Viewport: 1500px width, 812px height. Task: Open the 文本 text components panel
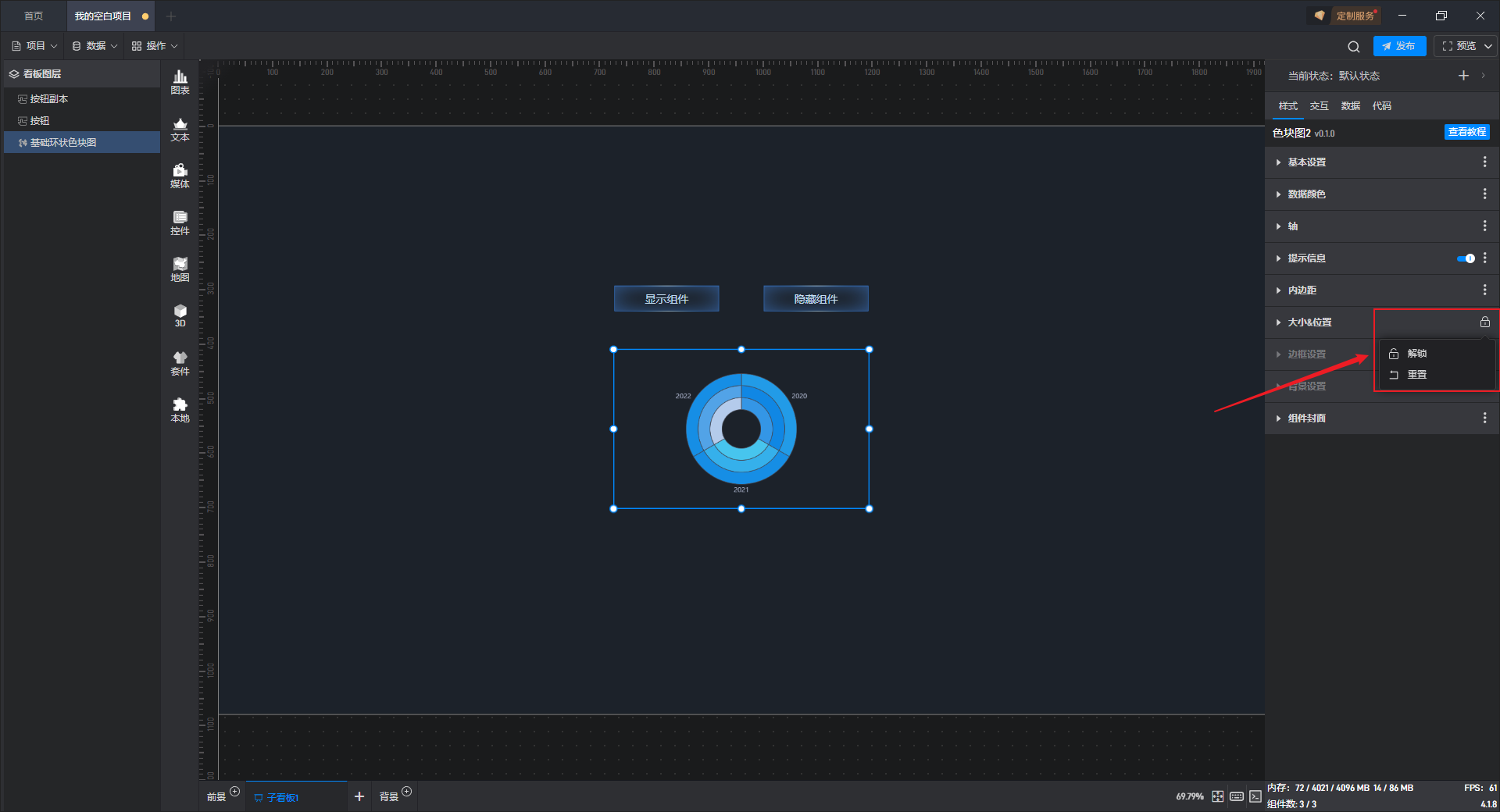(x=180, y=129)
